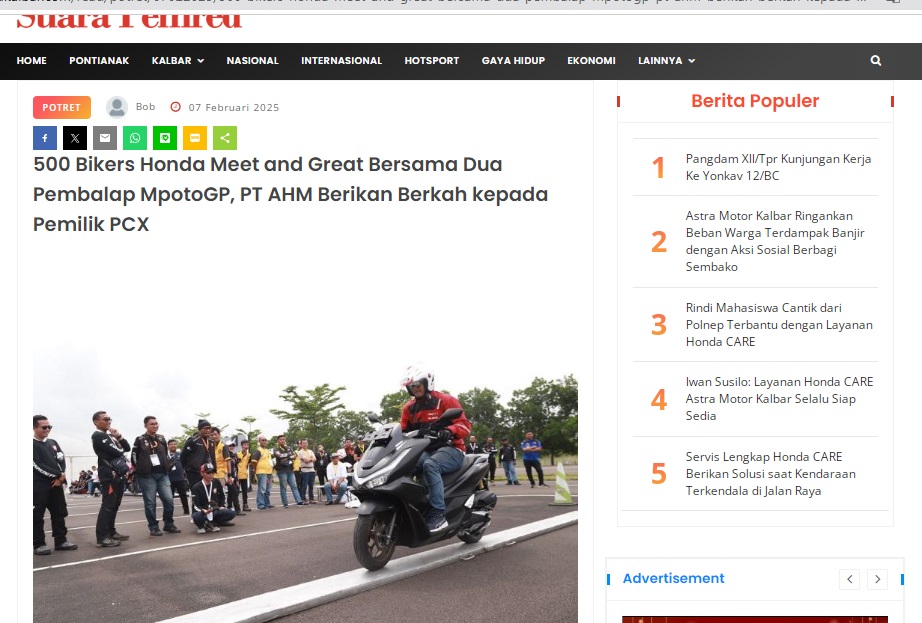922x623 pixels.
Task: Click the POTRET category badge
Action: 62,108
